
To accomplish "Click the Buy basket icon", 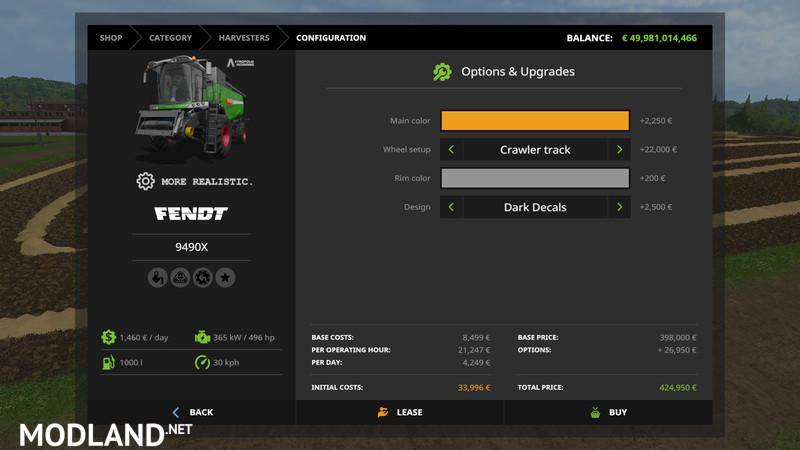I will pos(595,412).
